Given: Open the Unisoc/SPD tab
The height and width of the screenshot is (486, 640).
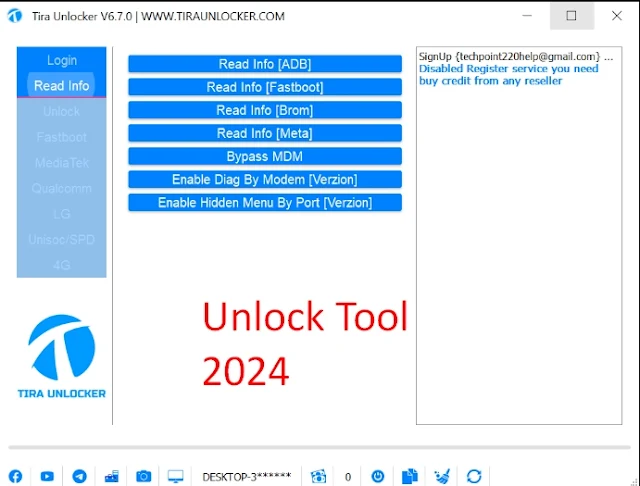Looking at the screenshot, I should (62, 240).
